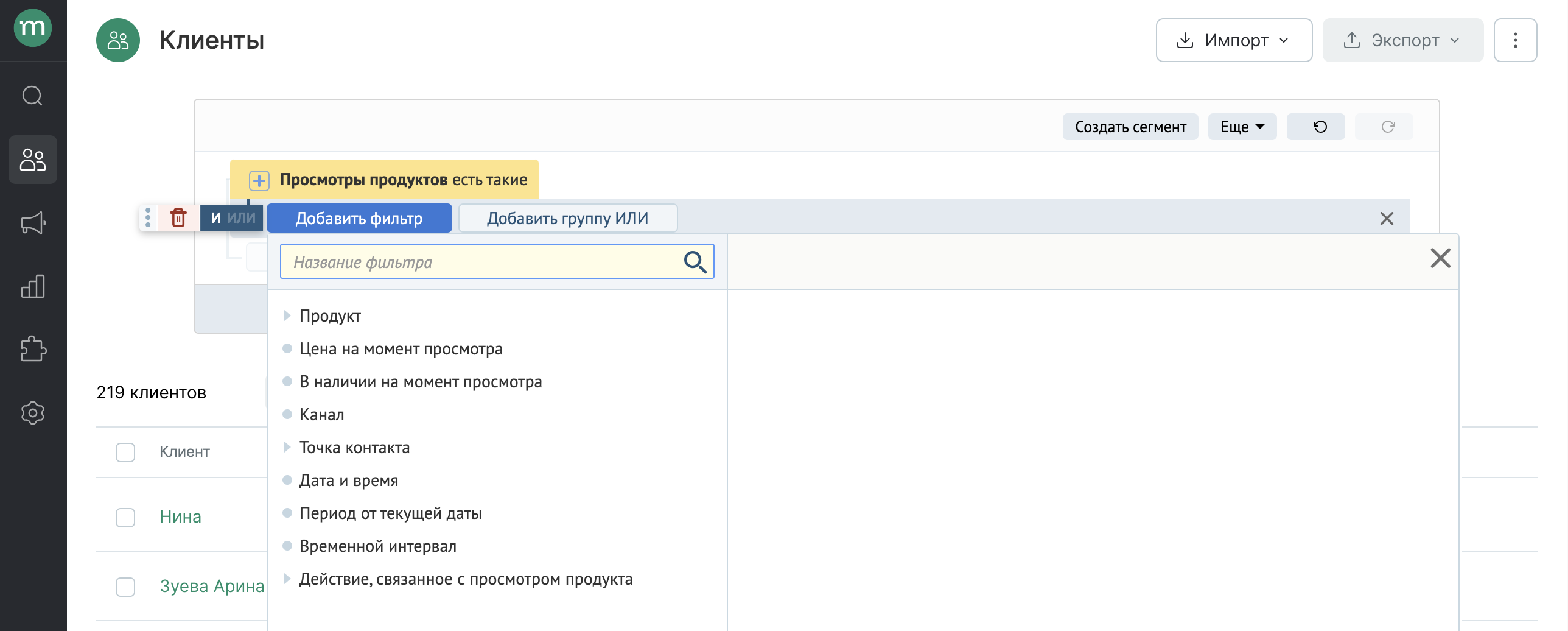
Task: Open the three-dot more options menu
Action: pos(1516,40)
